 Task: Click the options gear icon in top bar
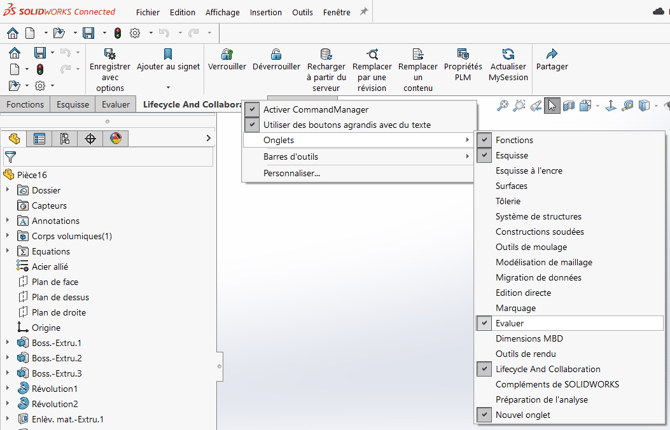pyautogui.click(x=135, y=33)
